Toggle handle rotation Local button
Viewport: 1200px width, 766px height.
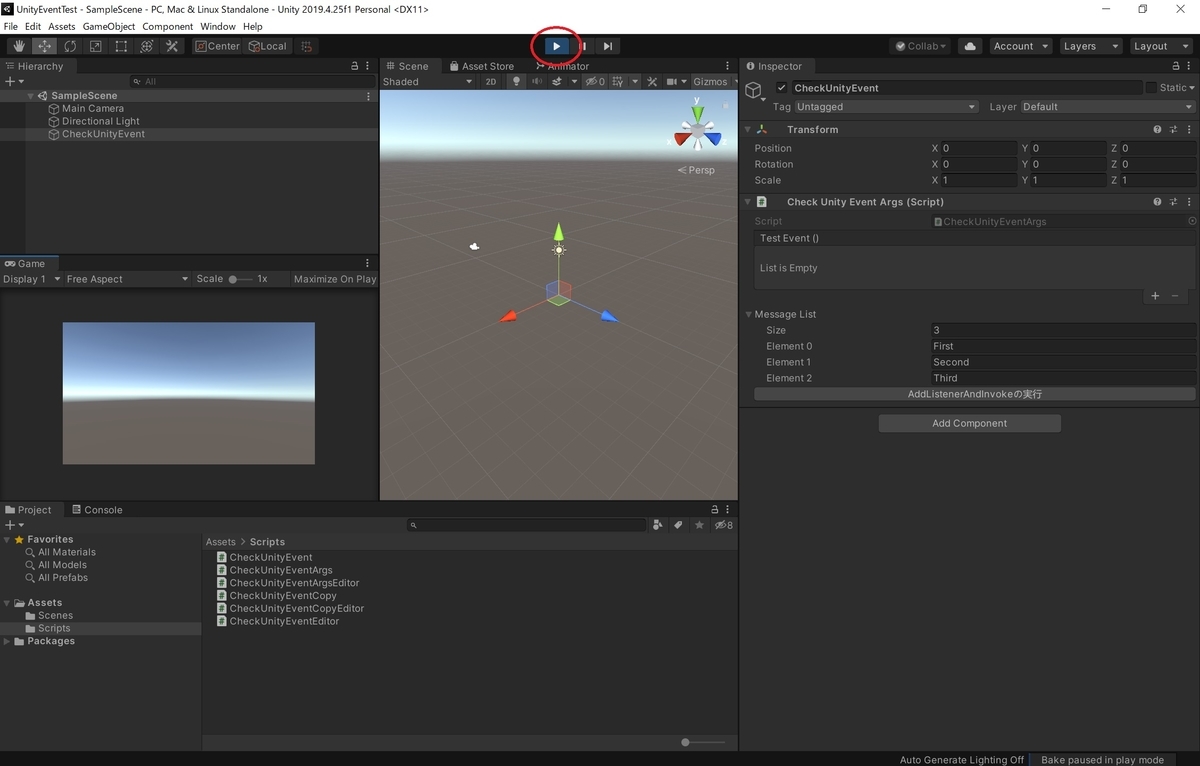pos(267,46)
